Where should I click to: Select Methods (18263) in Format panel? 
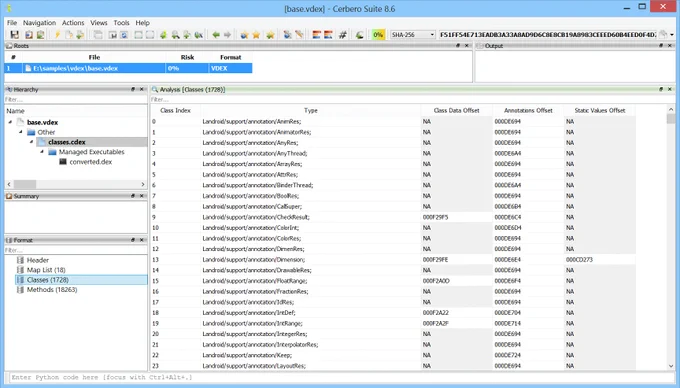pyautogui.click(x=52, y=290)
